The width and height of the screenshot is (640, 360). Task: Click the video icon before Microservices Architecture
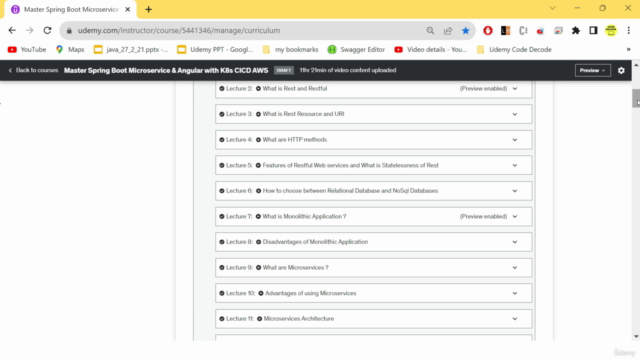tap(260, 319)
